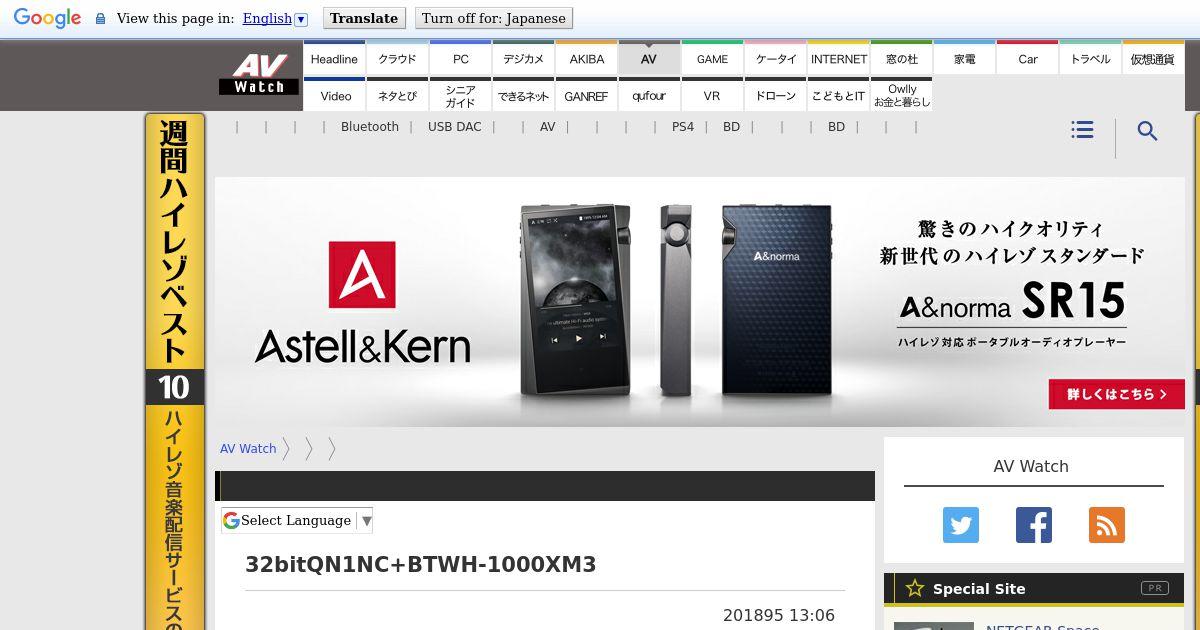Open the こどもとIT tab
The image size is (1200, 630).
(x=839, y=95)
